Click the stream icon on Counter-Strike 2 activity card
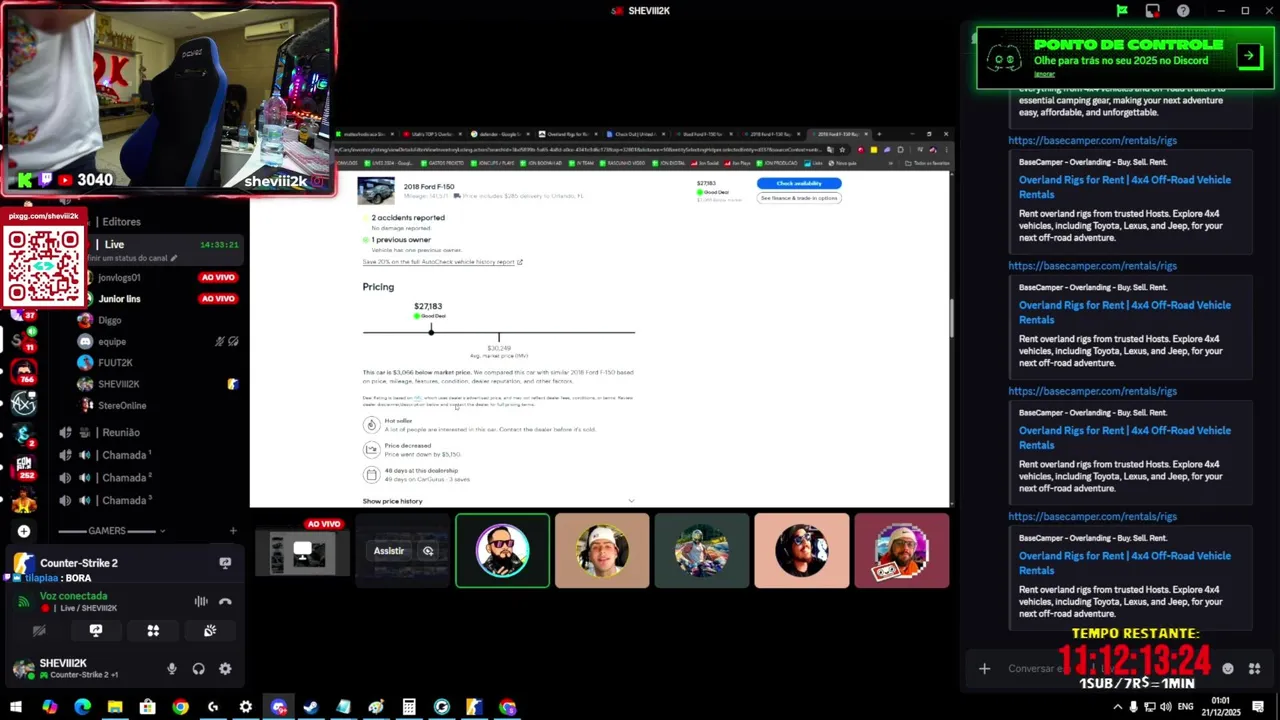1280x720 pixels. pos(225,563)
